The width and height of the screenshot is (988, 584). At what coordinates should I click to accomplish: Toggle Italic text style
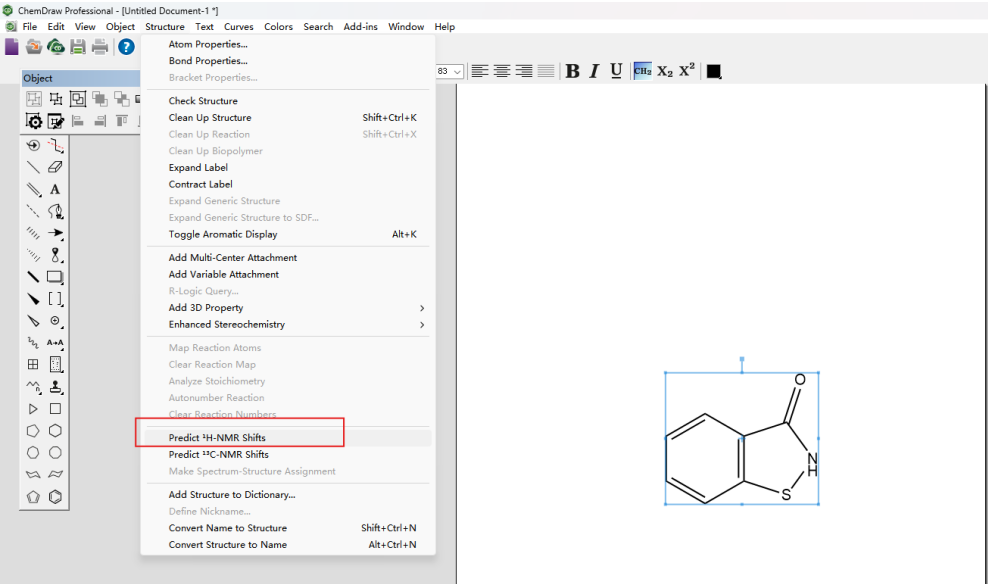coord(594,71)
